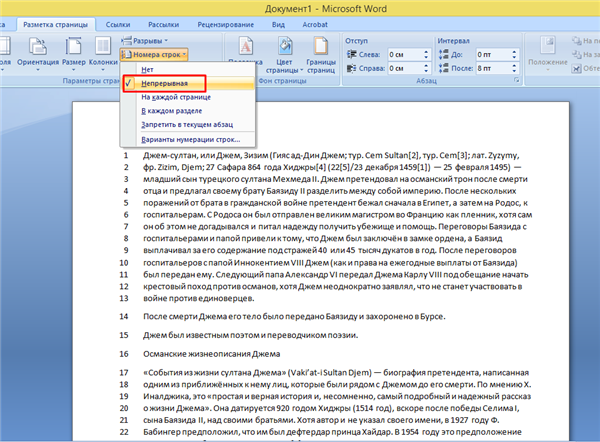Image resolution: width=600 pixels, height=442 pixels.
Task: Select Нет in the line numbers menu
Action: tap(188, 70)
